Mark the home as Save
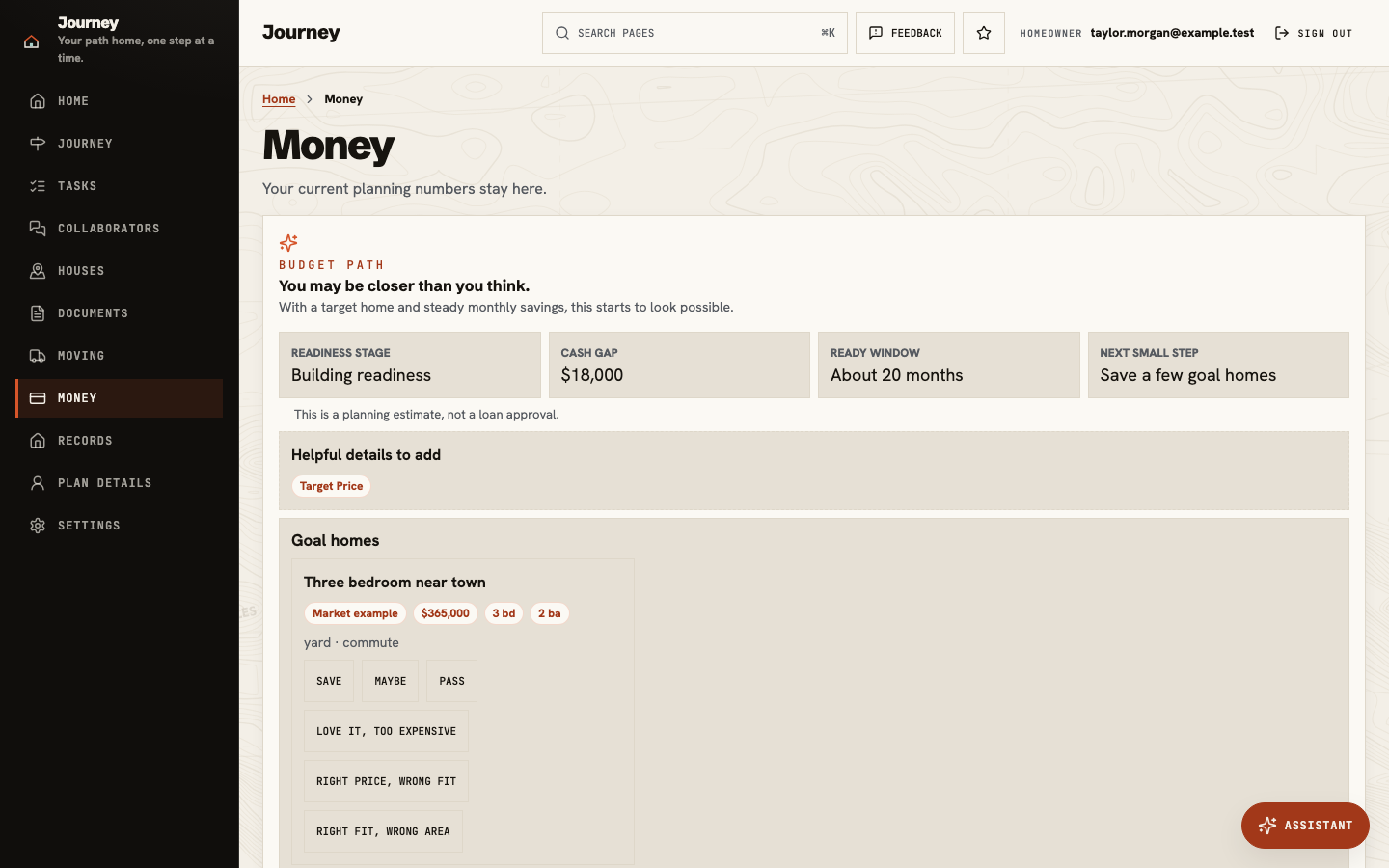This screenshot has height=868, width=1389. click(329, 681)
